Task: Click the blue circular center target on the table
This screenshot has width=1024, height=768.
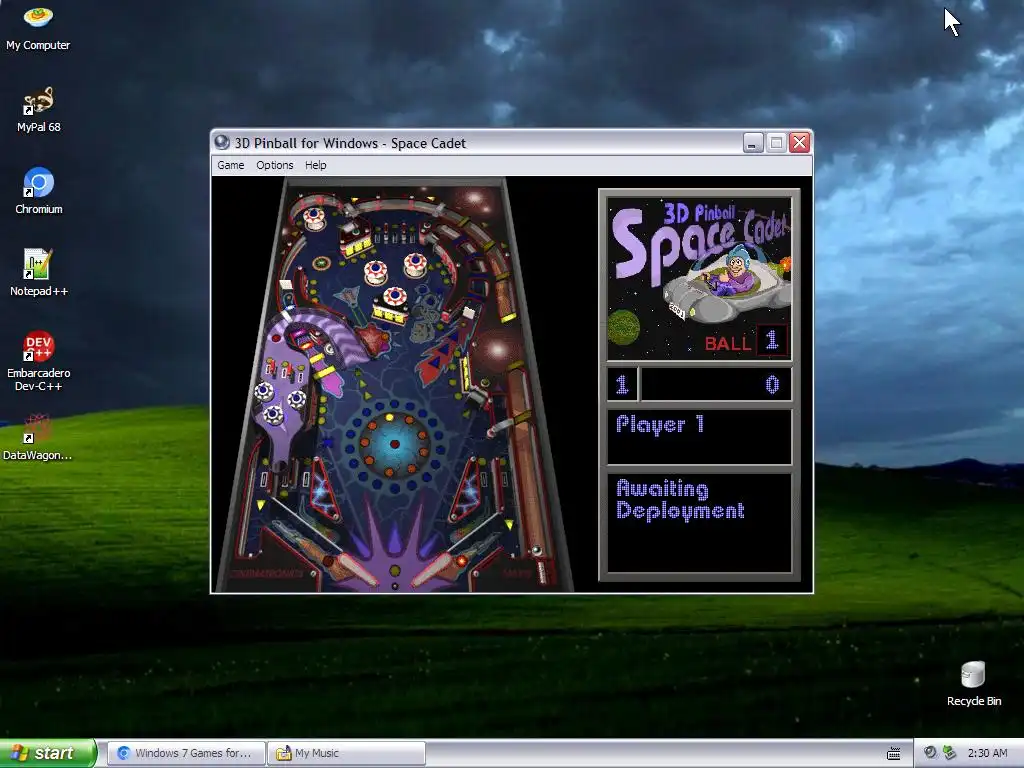Action: pyautogui.click(x=394, y=444)
